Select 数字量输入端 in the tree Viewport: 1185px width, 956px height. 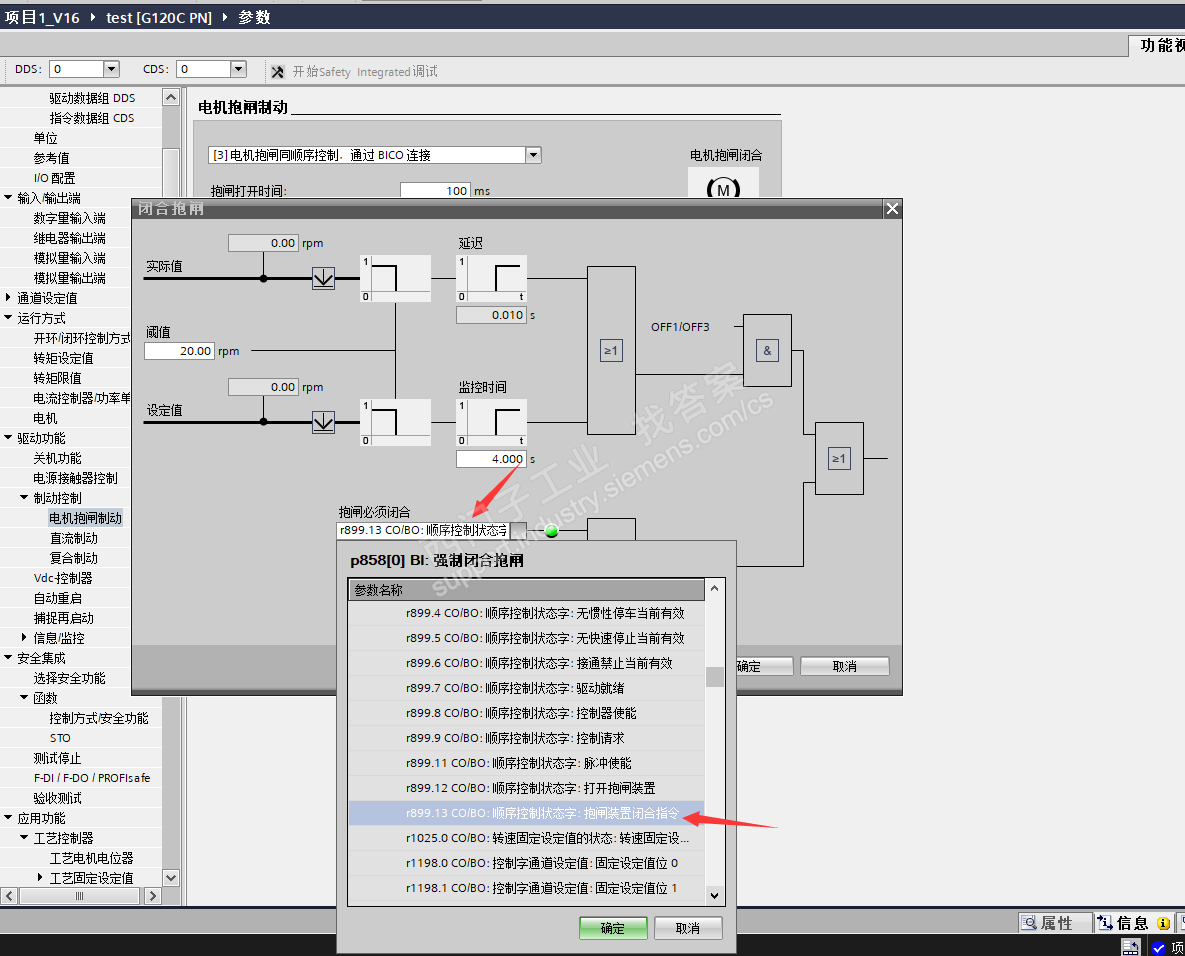[x=70, y=218]
